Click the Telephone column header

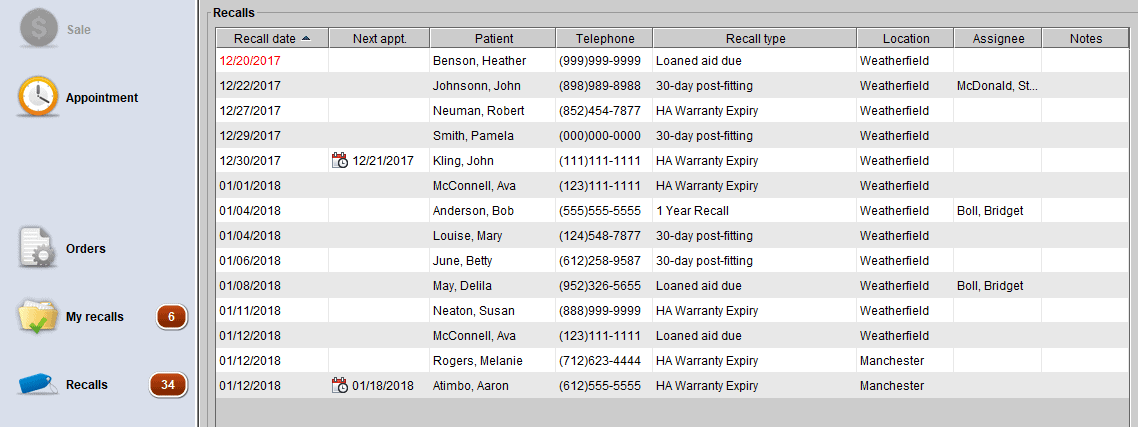(604, 39)
